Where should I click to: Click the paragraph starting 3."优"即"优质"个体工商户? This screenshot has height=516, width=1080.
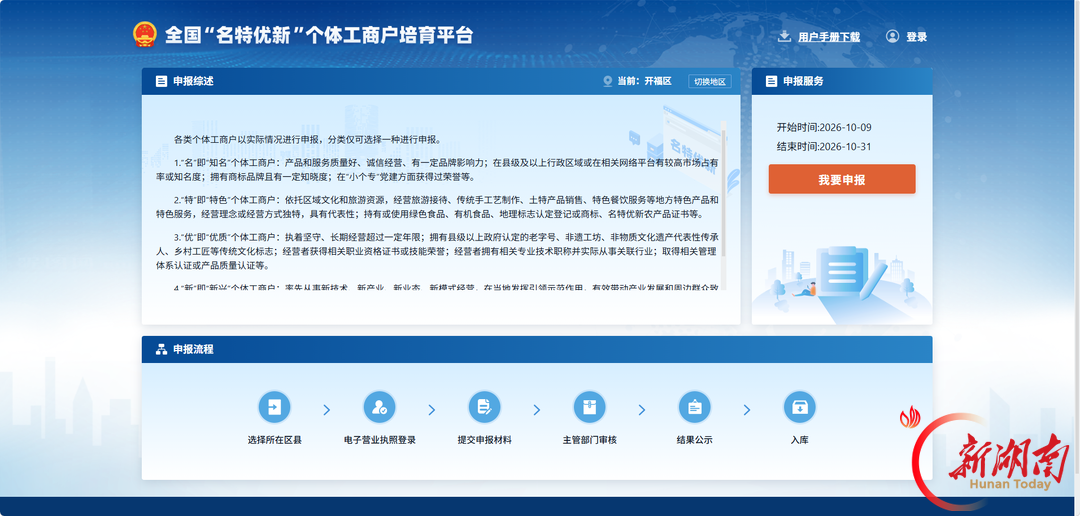click(x=437, y=251)
